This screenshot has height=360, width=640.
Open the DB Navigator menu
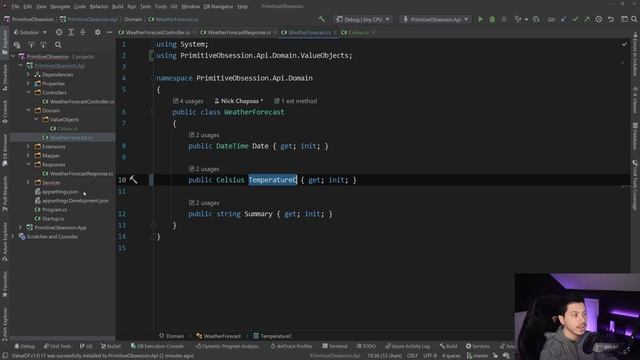coord(218,7)
